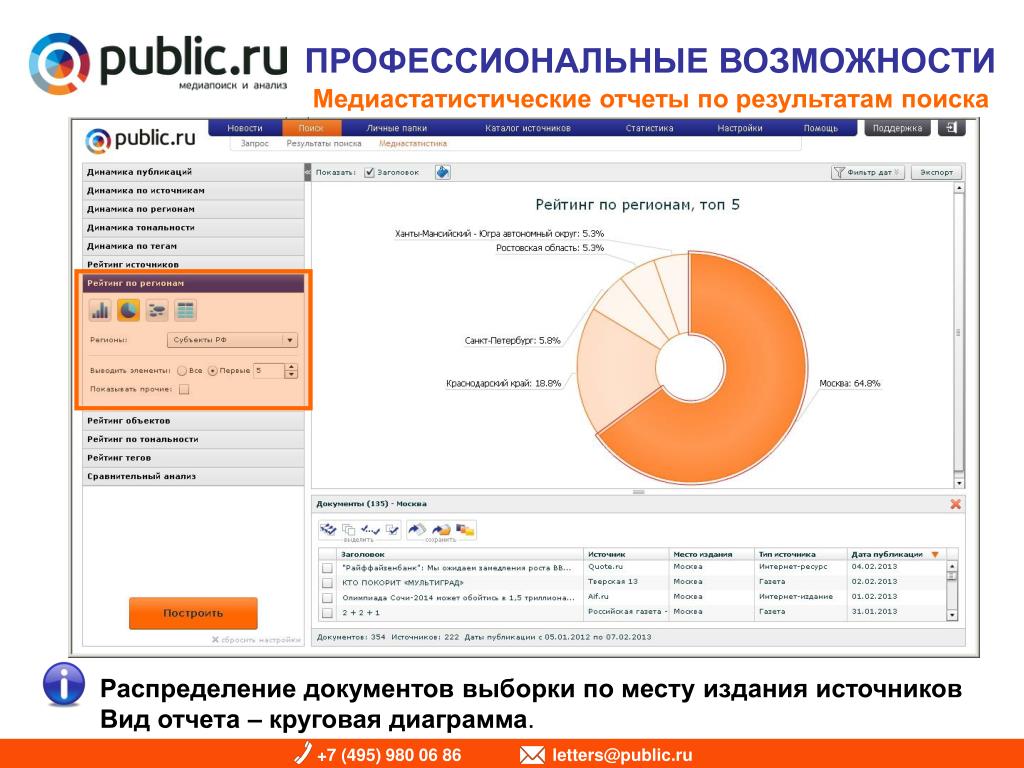Check the Райффайзенбанк document row checkbox
This screenshot has height=768, width=1024.
(x=328, y=568)
